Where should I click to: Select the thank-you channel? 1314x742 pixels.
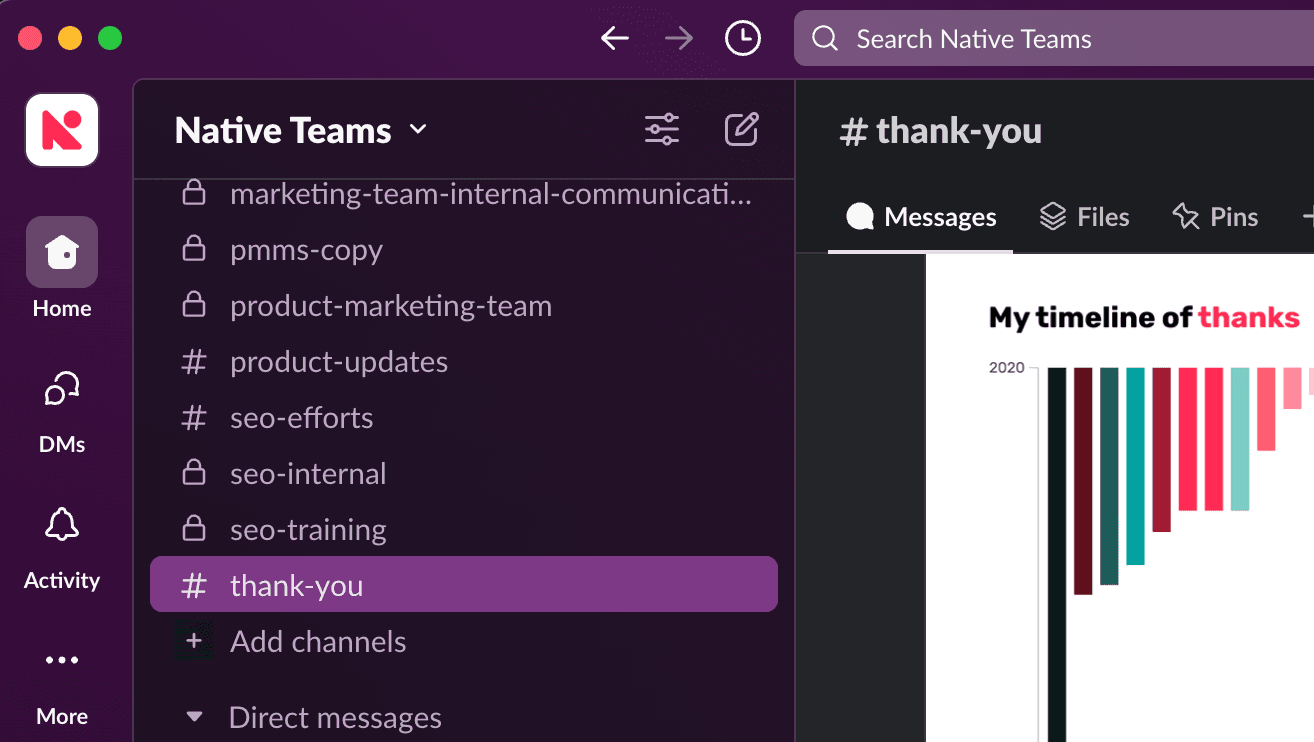[464, 584]
